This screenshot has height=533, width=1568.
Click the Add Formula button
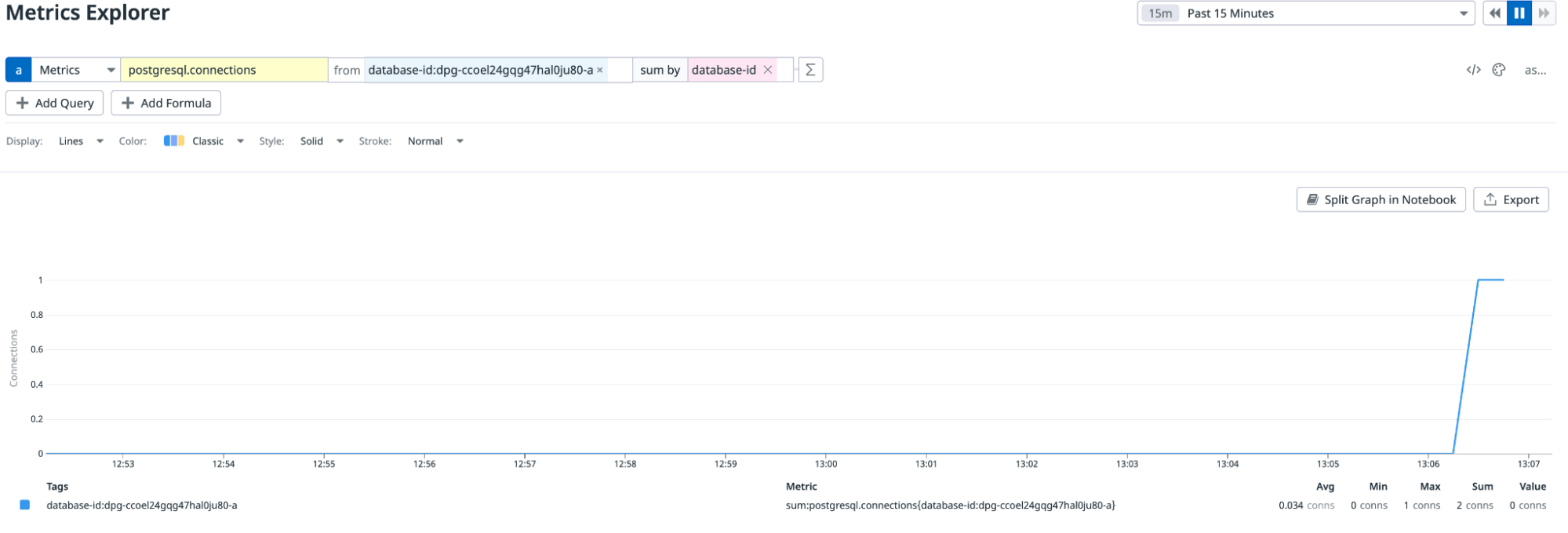coord(166,103)
